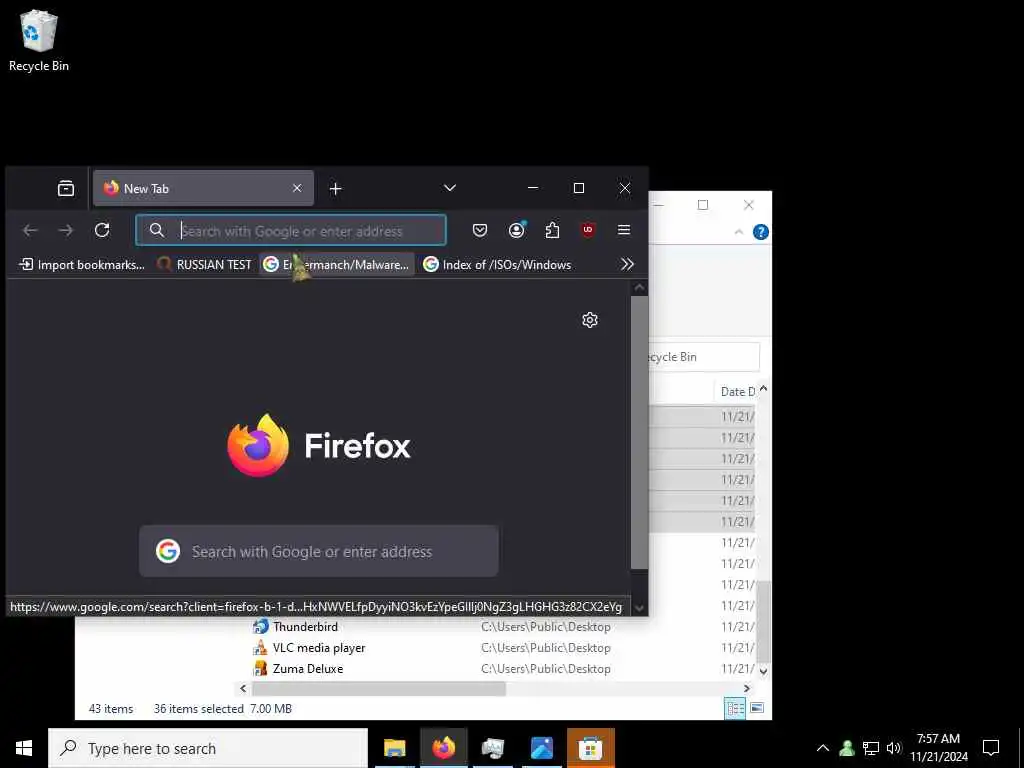Click the Firefox page vertical scrollbar thumb
Viewport: 1024px width, 768px height.
[x=640, y=432]
